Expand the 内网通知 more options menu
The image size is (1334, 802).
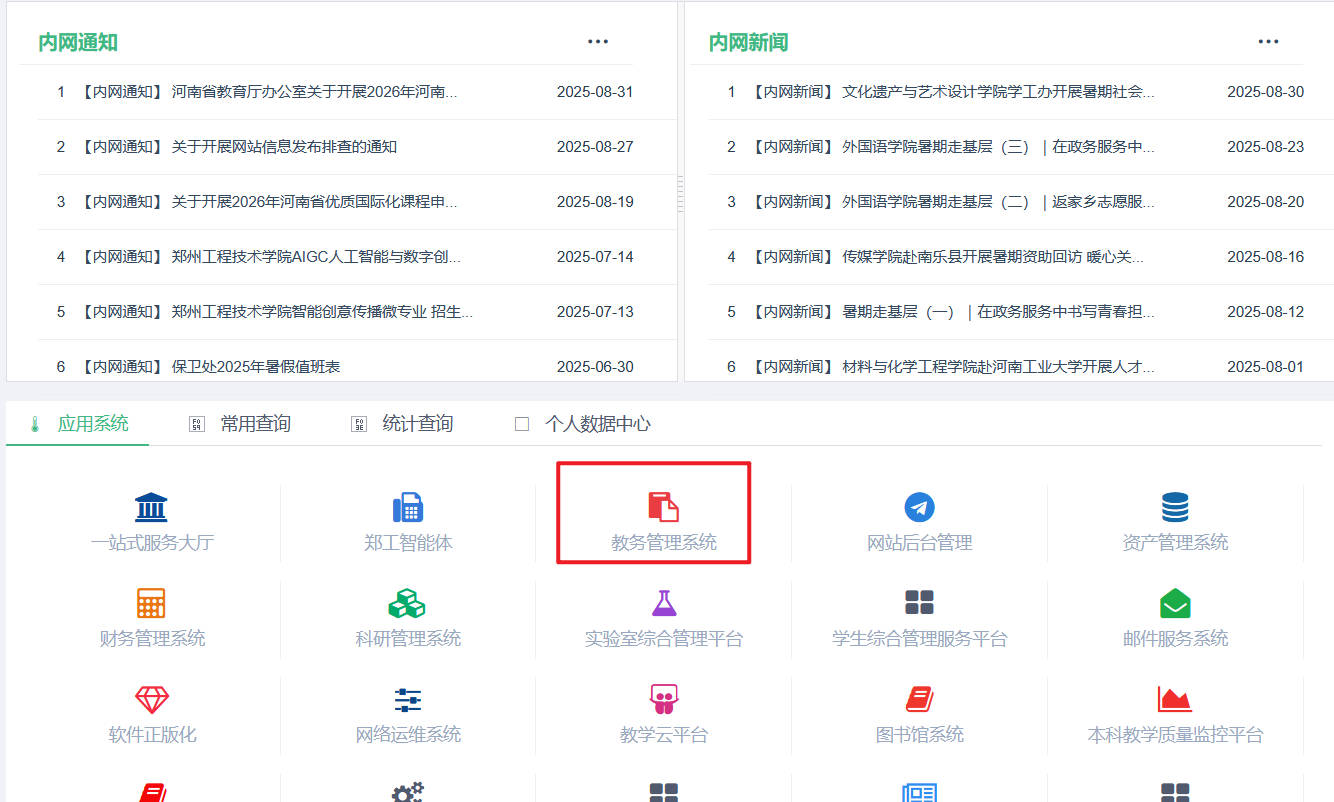pos(598,42)
